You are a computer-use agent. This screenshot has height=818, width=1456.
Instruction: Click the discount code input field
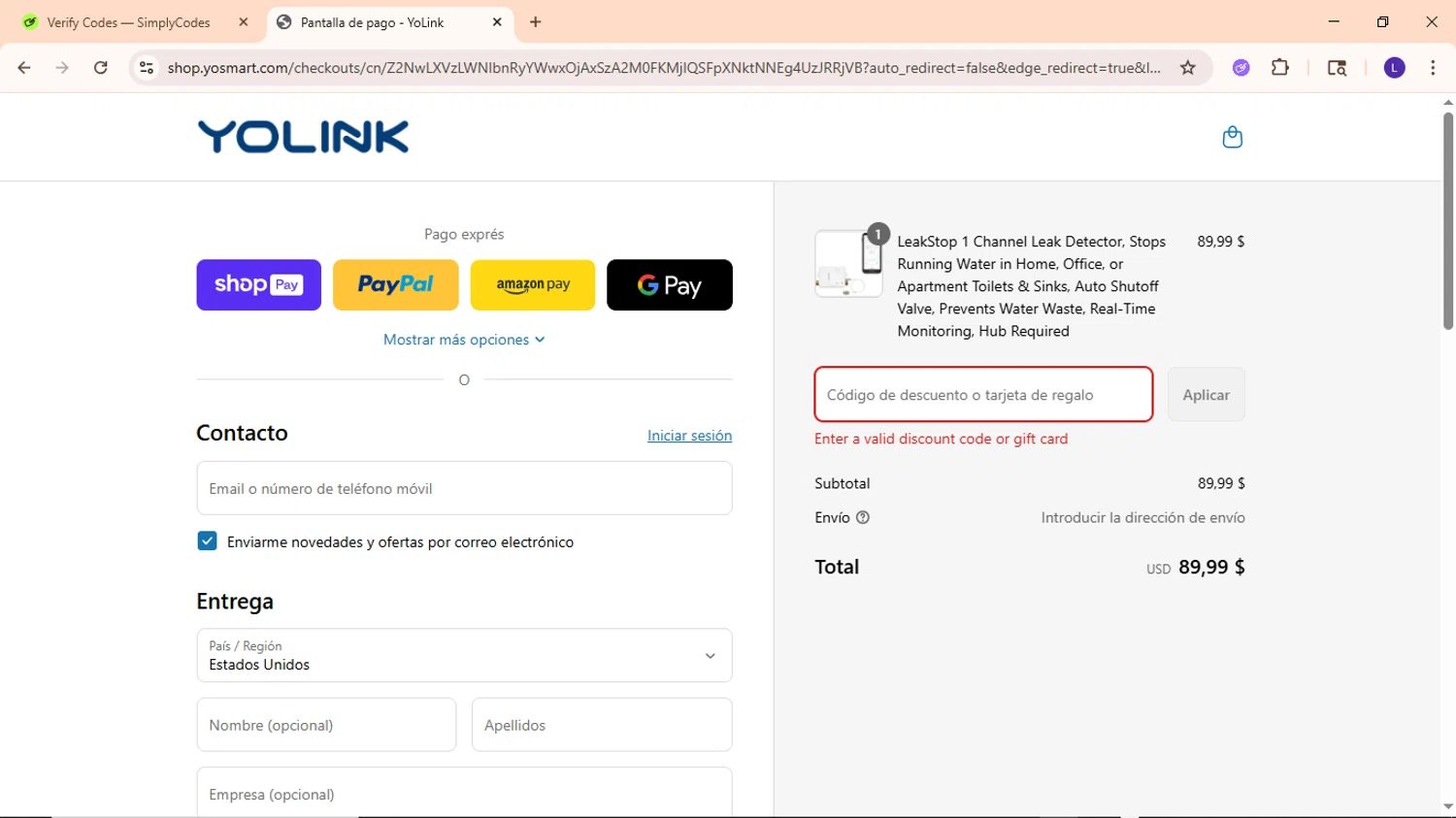click(x=983, y=395)
